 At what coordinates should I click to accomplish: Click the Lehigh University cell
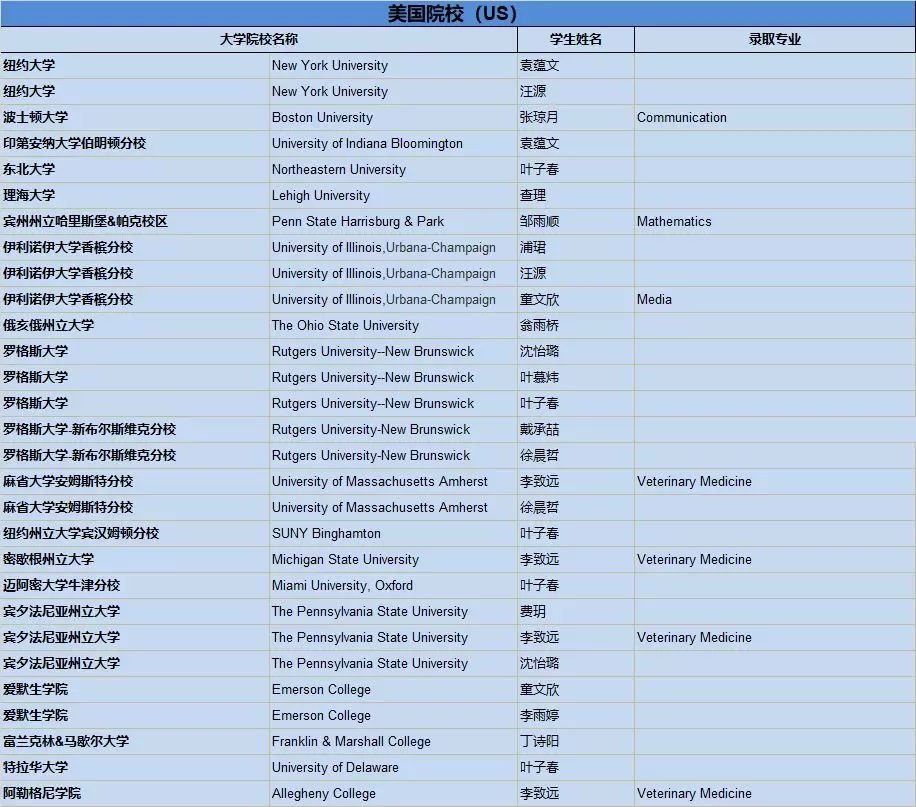(393, 195)
